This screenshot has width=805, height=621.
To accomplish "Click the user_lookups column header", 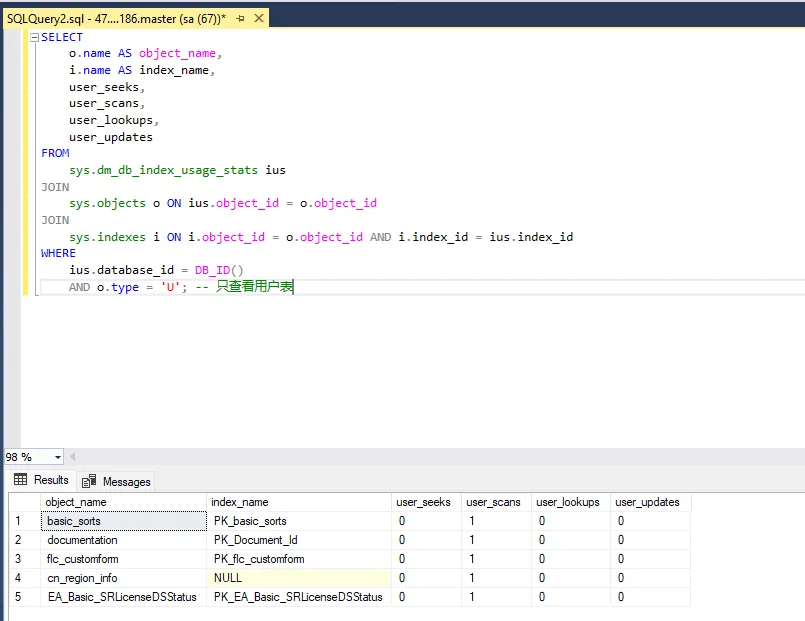I will pos(567,502).
